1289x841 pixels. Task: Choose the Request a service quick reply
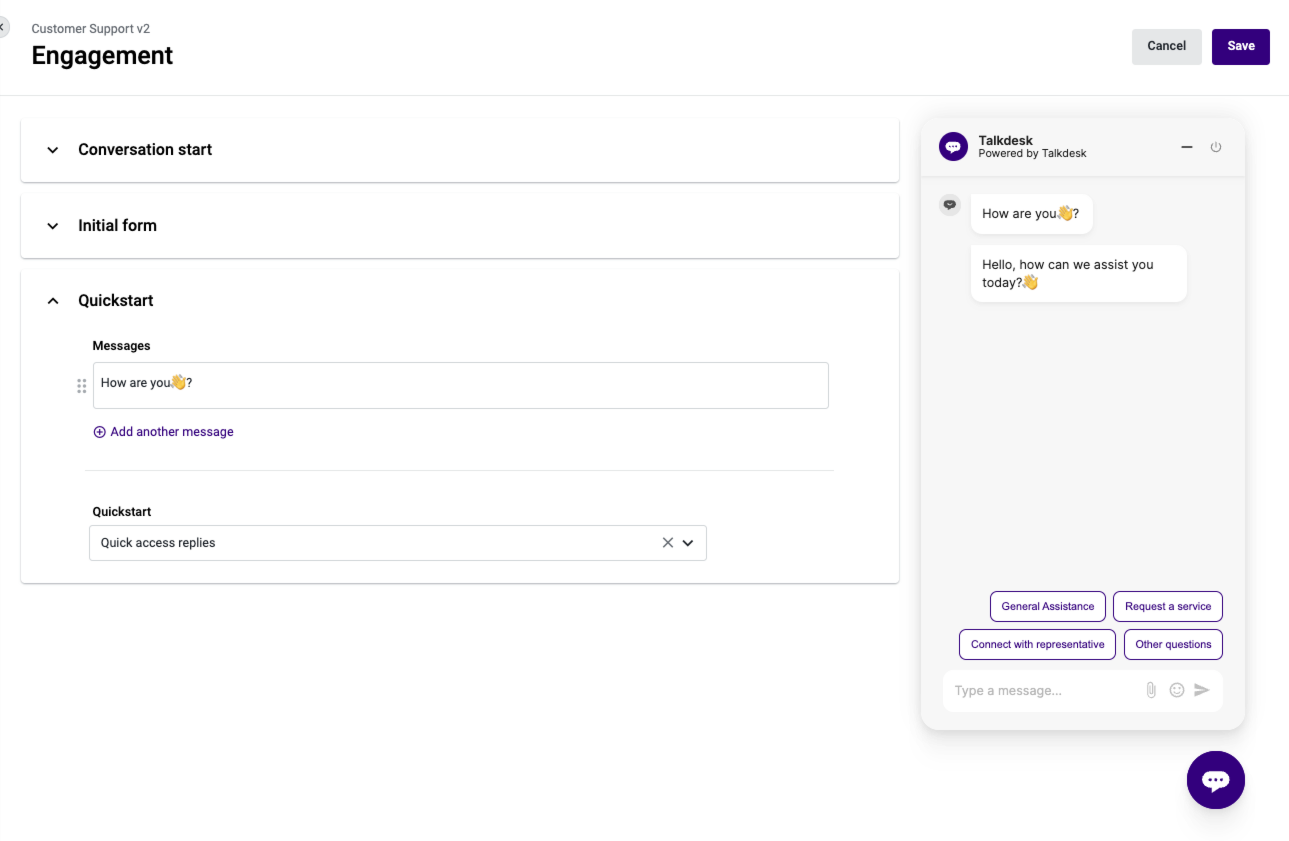point(1167,606)
